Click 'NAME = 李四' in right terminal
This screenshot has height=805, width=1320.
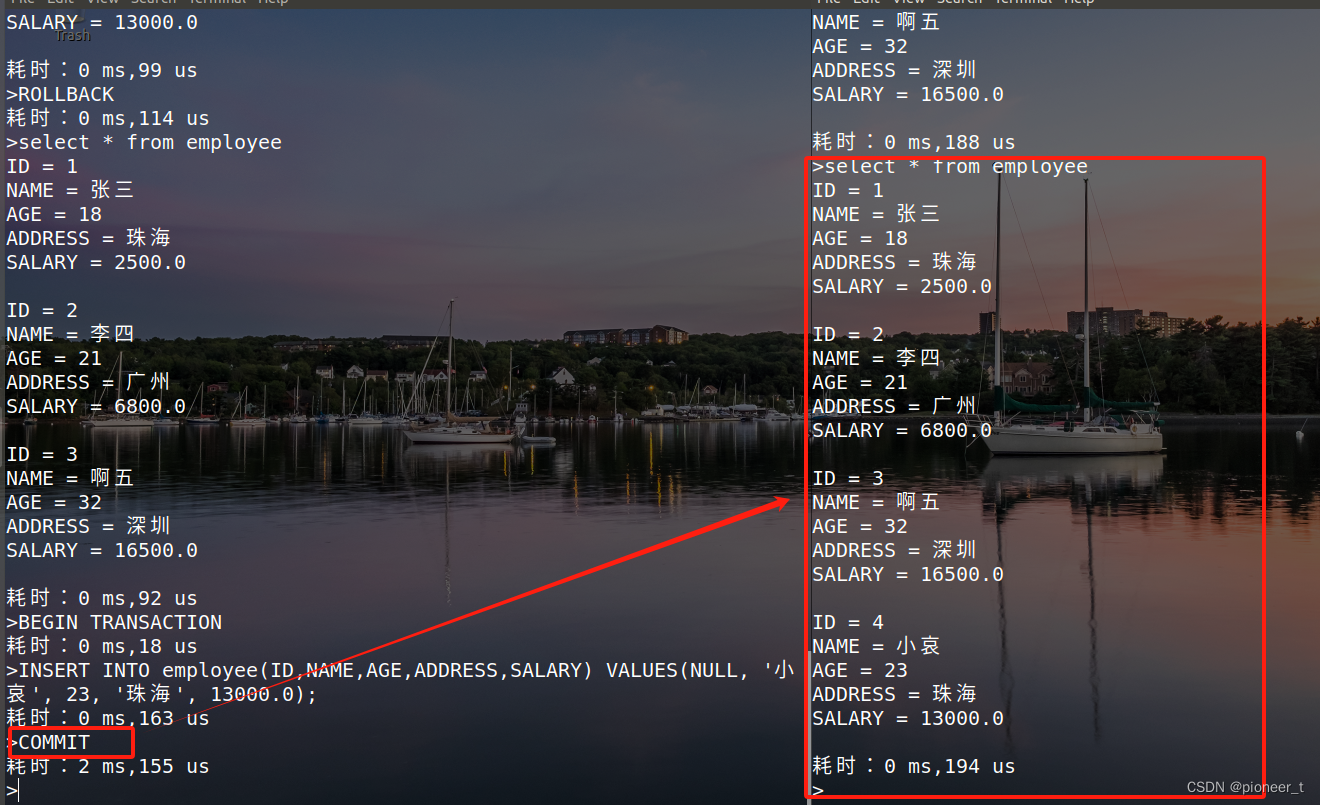click(876, 359)
